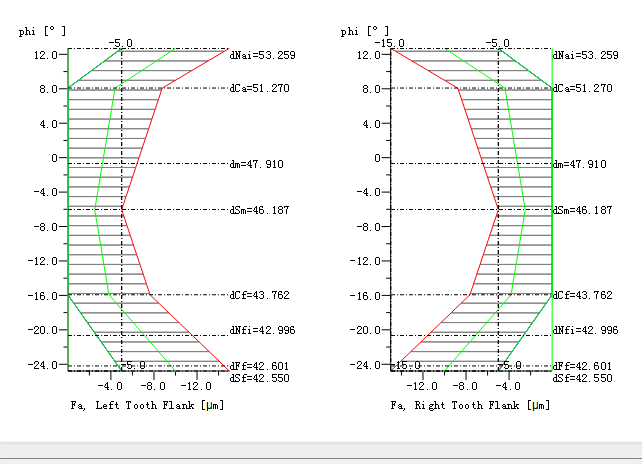Click the -15.0 top label on right chart
Image resolution: width=642 pixels, height=464 pixels.
(x=390, y=43)
